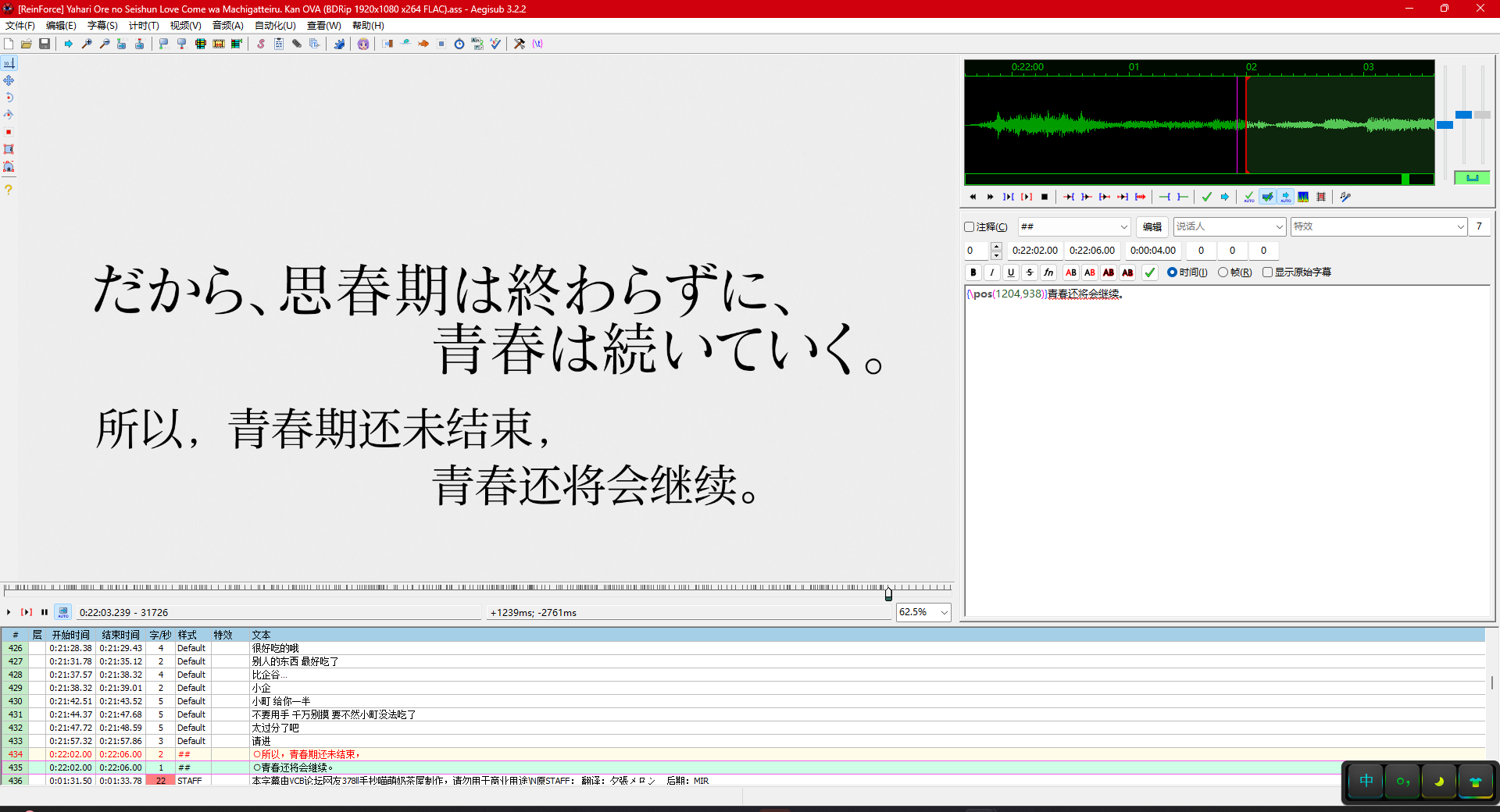Apply italics with the I button

pos(992,272)
